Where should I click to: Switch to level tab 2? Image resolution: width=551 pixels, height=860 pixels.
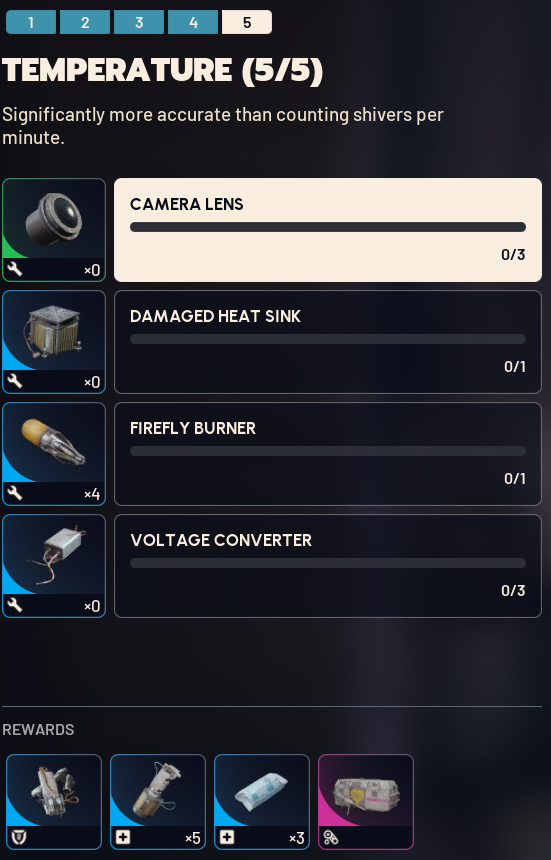pos(85,22)
